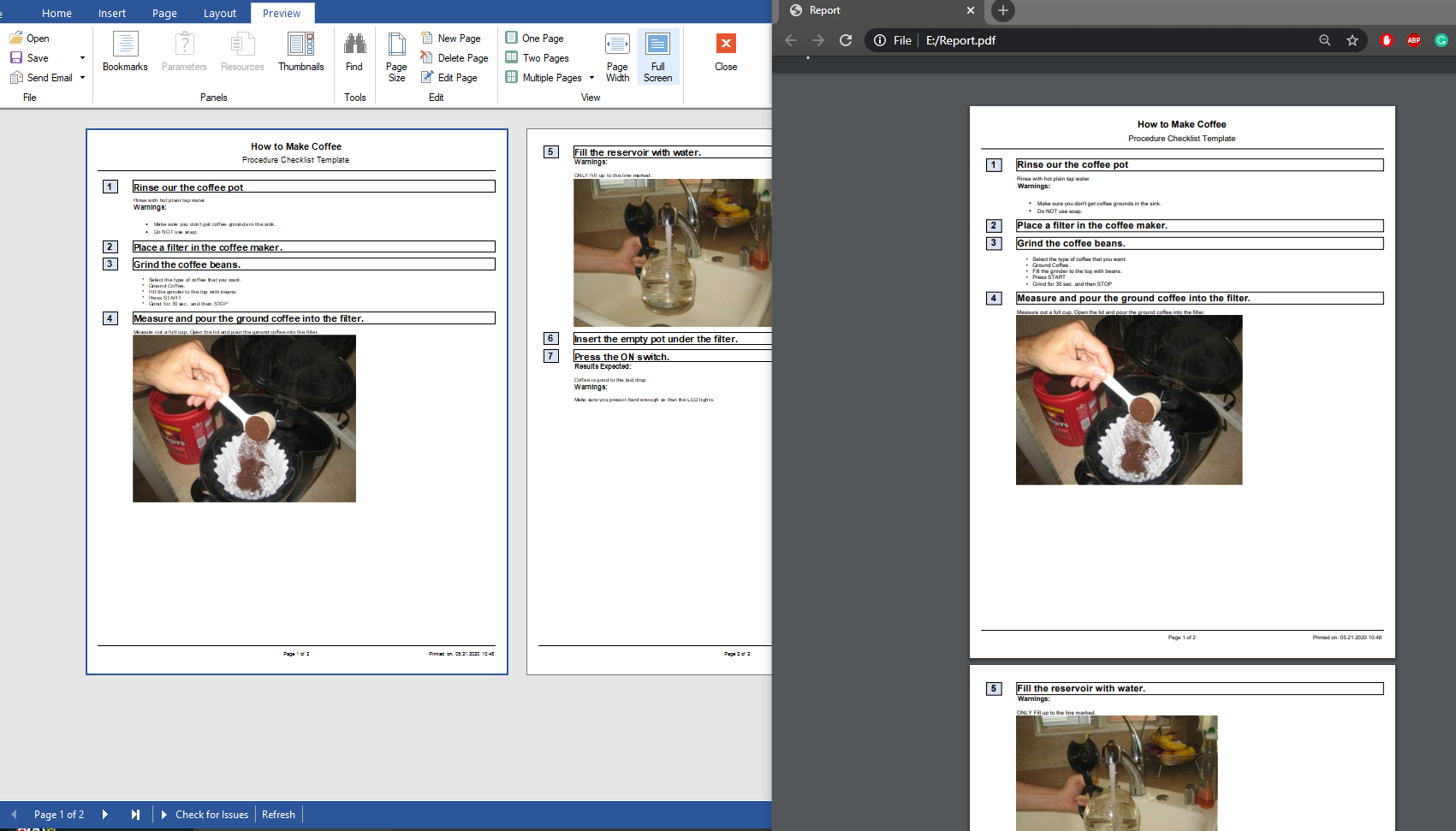
Task: Fit preview to Page Width
Action: pyautogui.click(x=617, y=57)
